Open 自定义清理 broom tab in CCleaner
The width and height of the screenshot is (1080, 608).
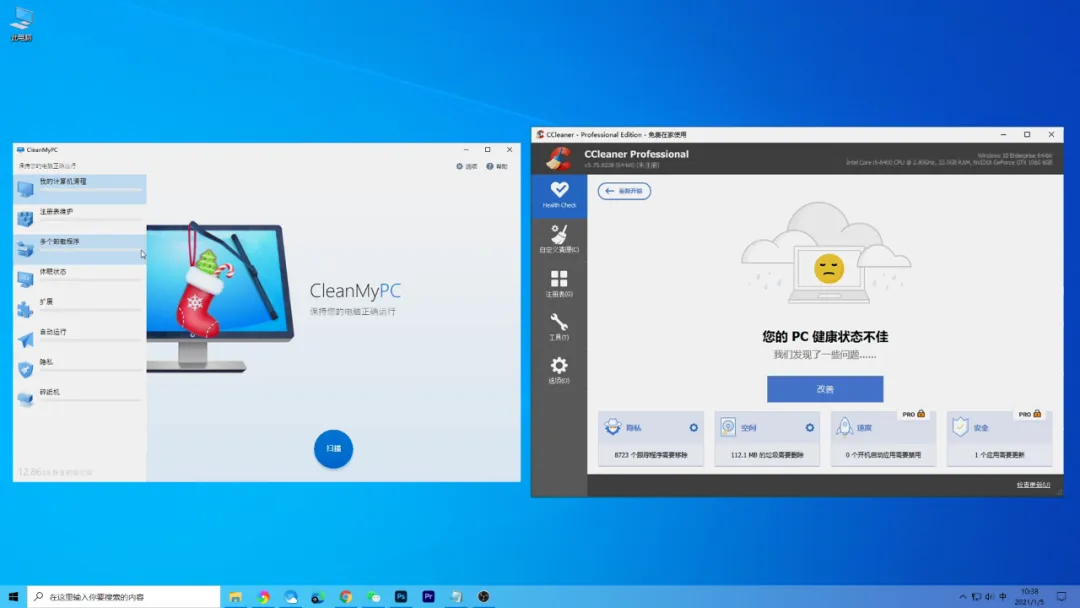pyautogui.click(x=559, y=239)
